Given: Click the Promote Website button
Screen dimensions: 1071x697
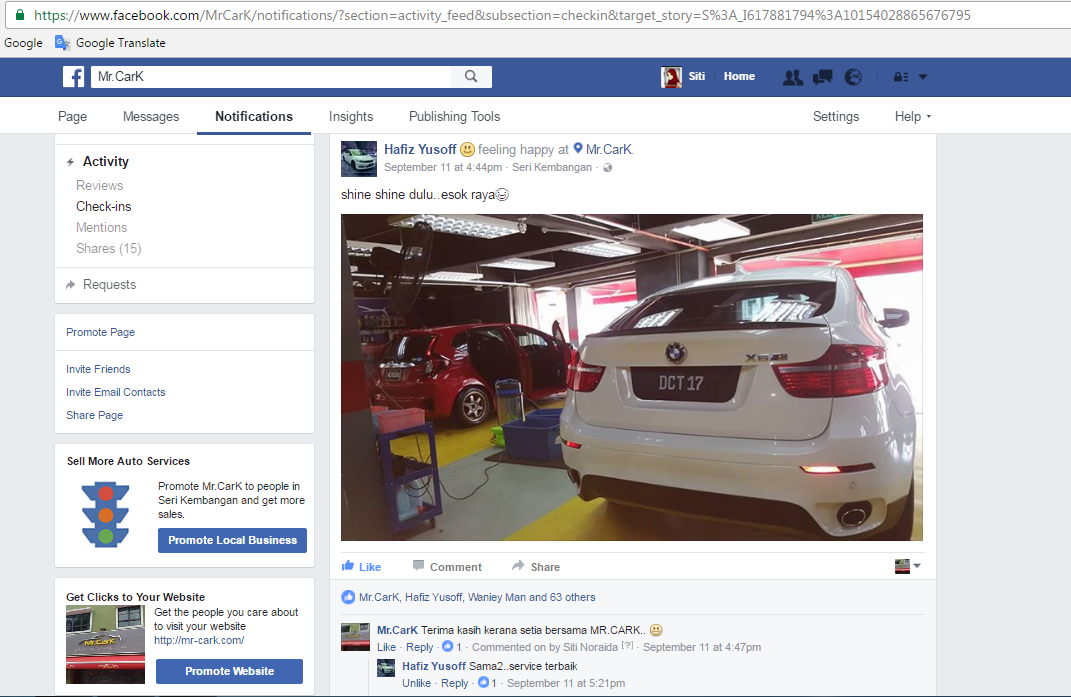Looking at the screenshot, I should tap(230, 672).
